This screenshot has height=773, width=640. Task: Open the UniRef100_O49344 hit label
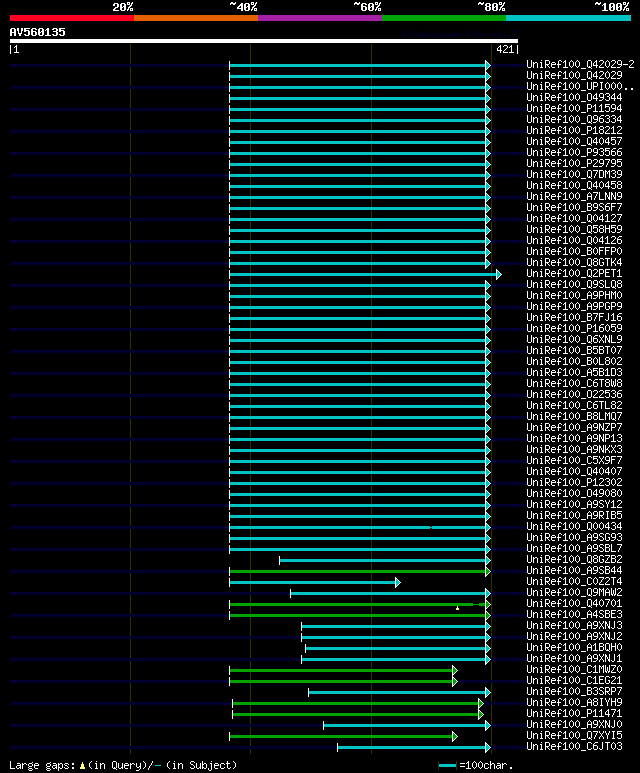[x=574, y=98]
